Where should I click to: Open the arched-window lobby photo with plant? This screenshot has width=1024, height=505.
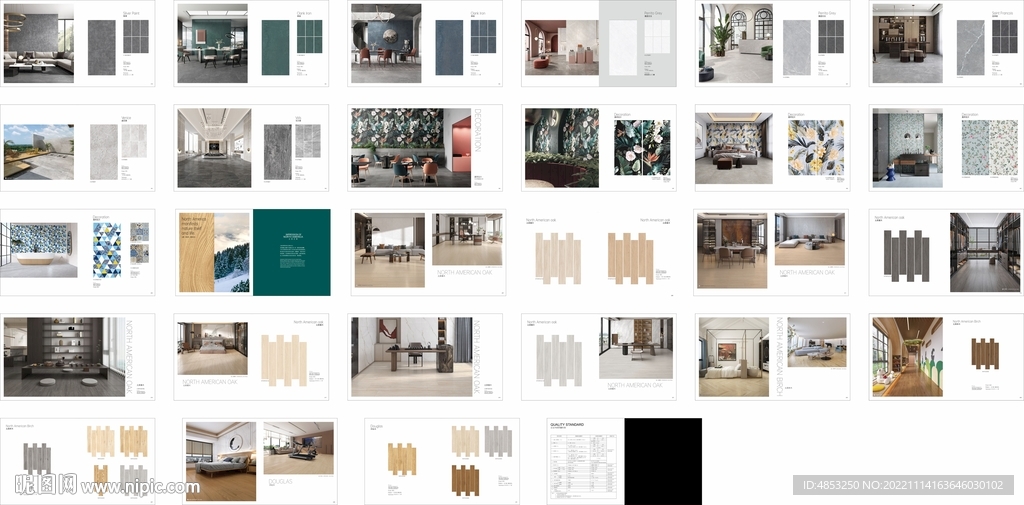pyautogui.click(x=735, y=43)
